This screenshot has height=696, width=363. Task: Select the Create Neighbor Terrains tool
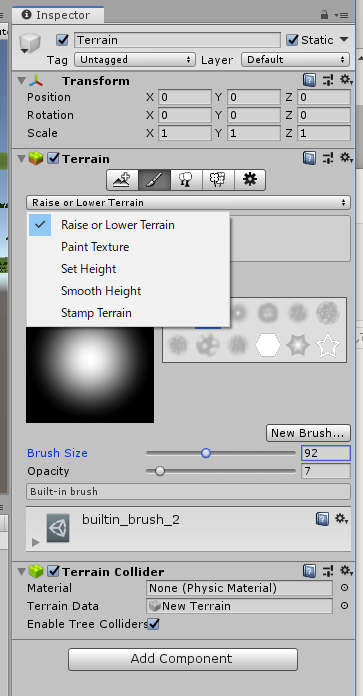[x=122, y=180]
